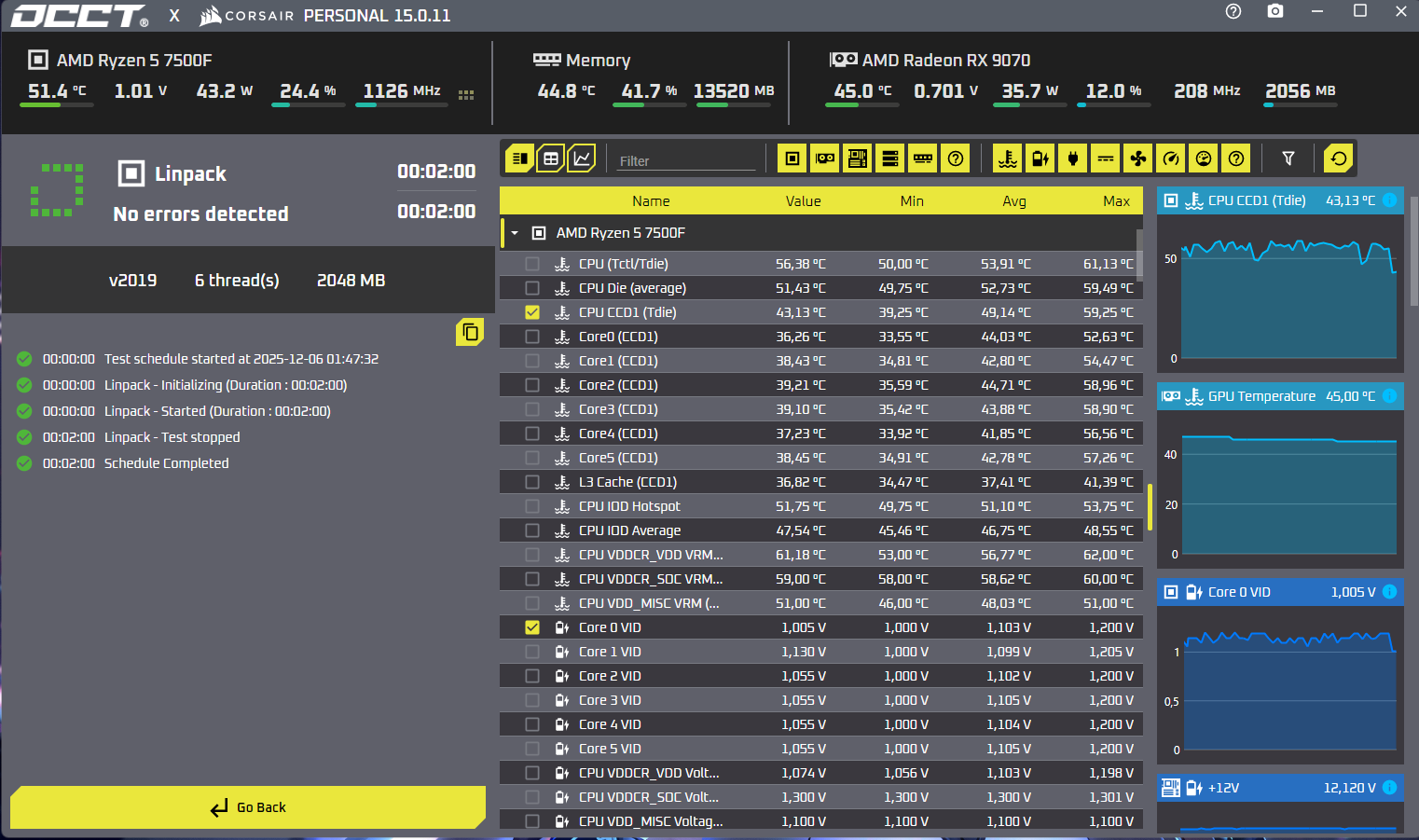Sort by the Value column header
This screenshot has height=840, width=1419.
pos(803,201)
